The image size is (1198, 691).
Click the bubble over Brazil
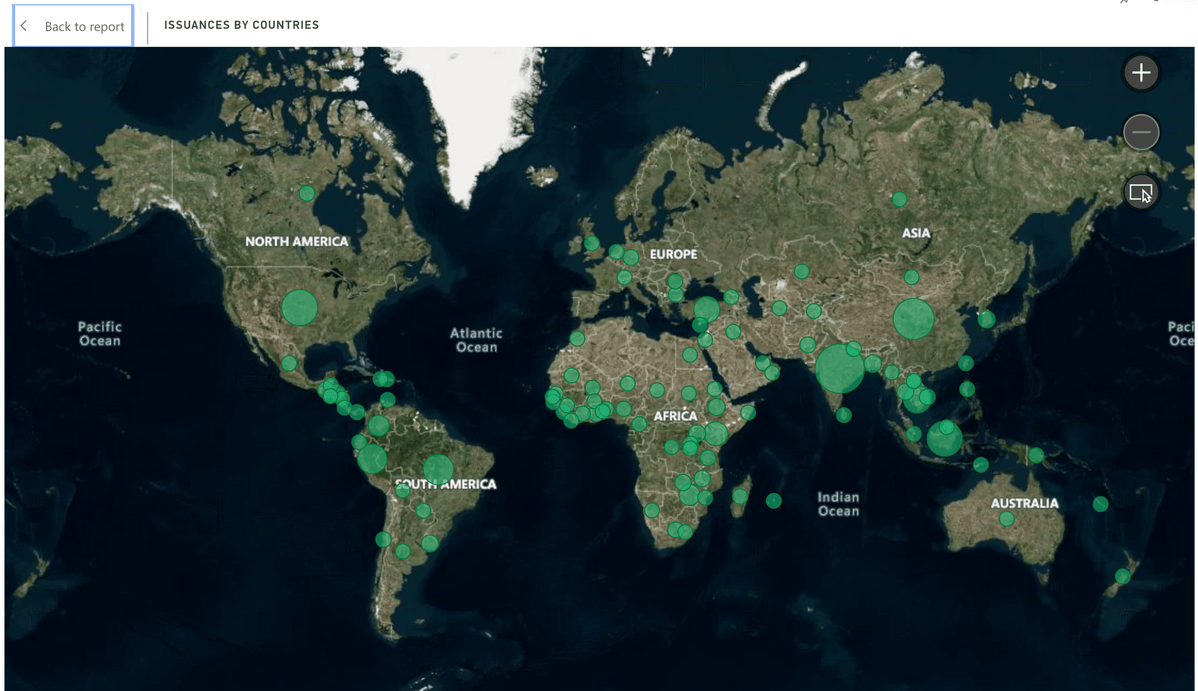click(x=438, y=469)
